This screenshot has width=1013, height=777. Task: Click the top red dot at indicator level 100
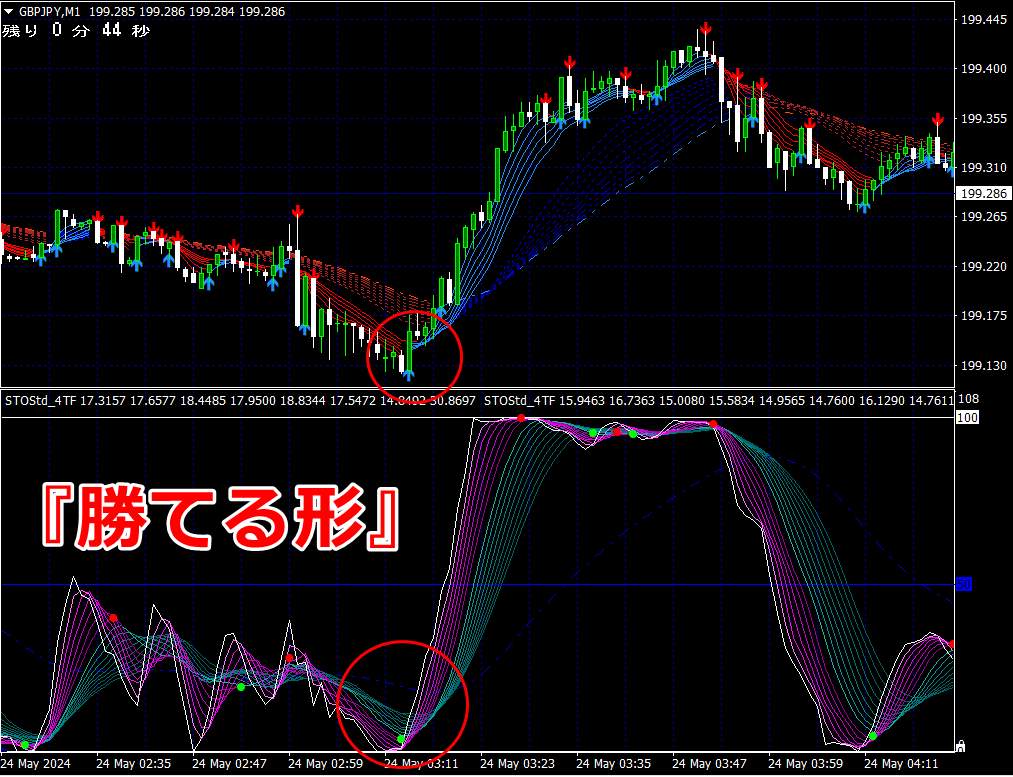pos(521,419)
